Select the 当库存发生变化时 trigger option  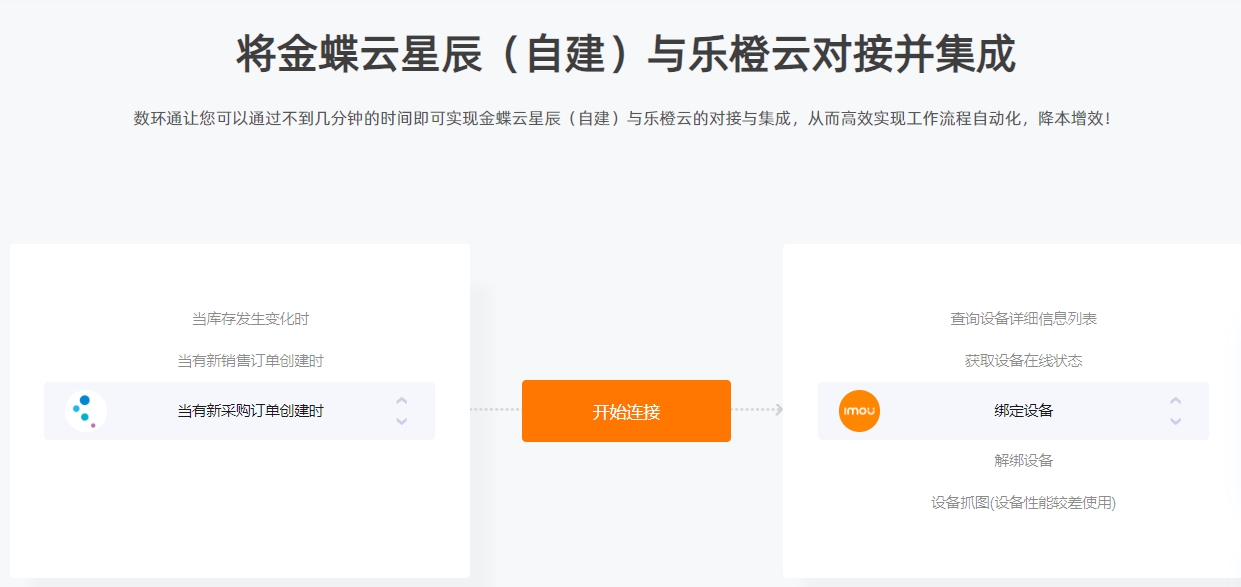point(250,319)
